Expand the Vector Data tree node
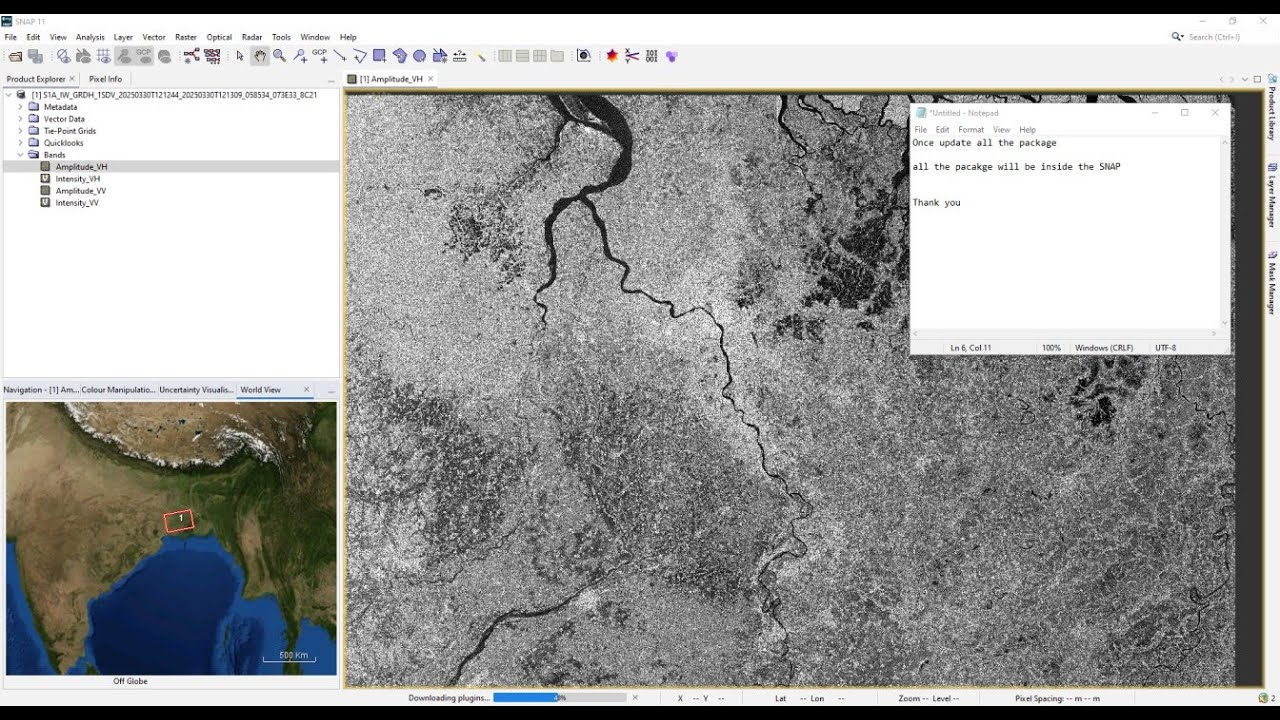The image size is (1280, 720). coord(20,119)
